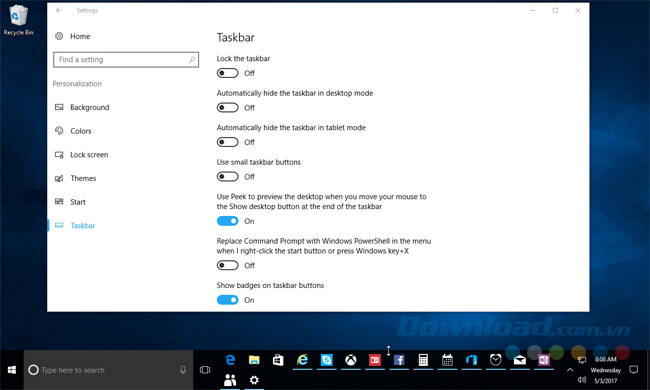This screenshot has width=650, height=390.
Task: Open the Mail app on taskbar
Action: [x=519, y=360]
